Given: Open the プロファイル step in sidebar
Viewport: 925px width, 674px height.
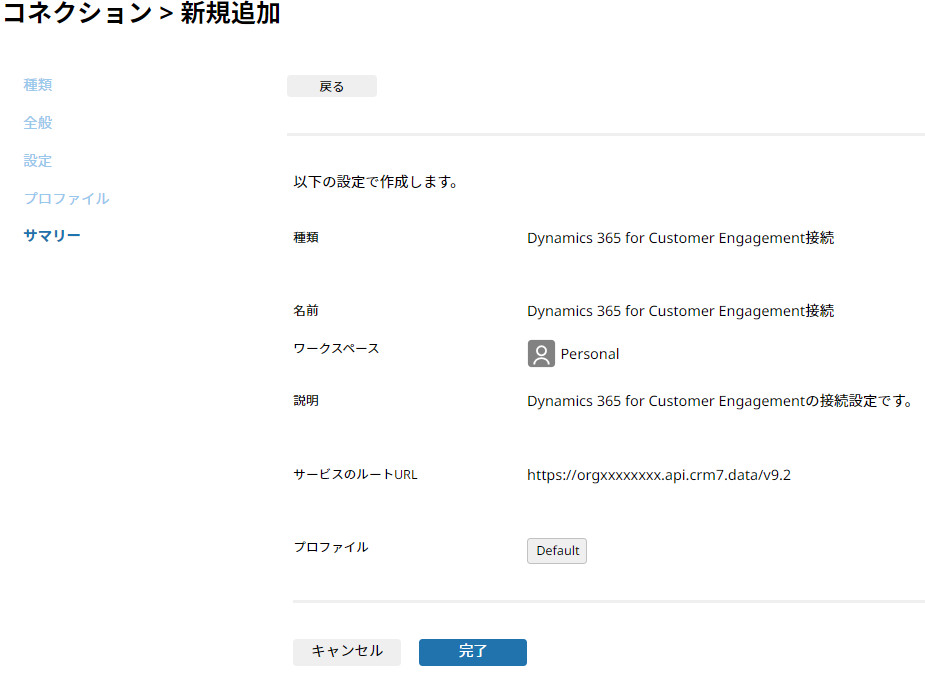Looking at the screenshot, I should [x=67, y=198].
